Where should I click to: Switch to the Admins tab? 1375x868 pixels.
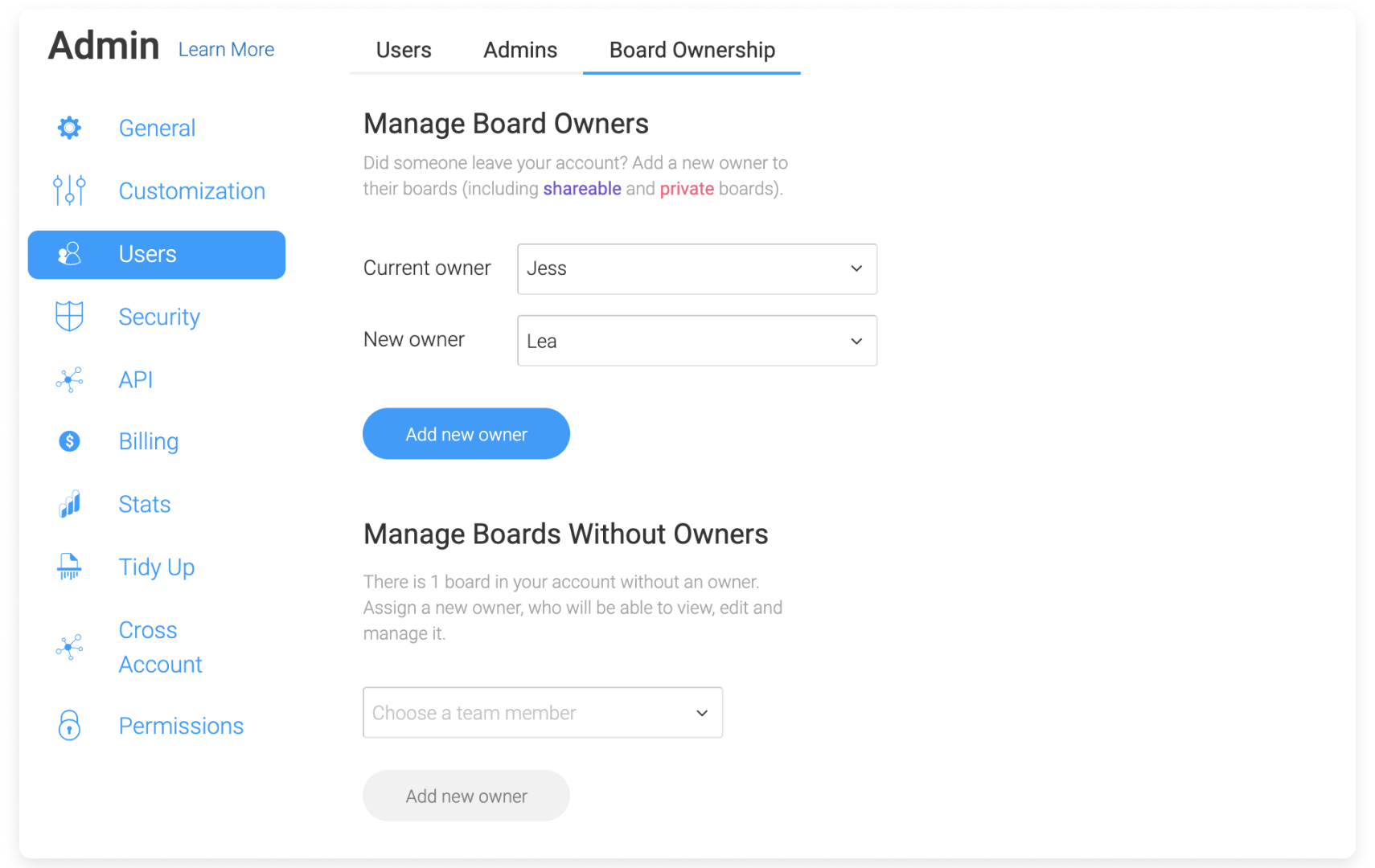pyautogui.click(x=520, y=50)
